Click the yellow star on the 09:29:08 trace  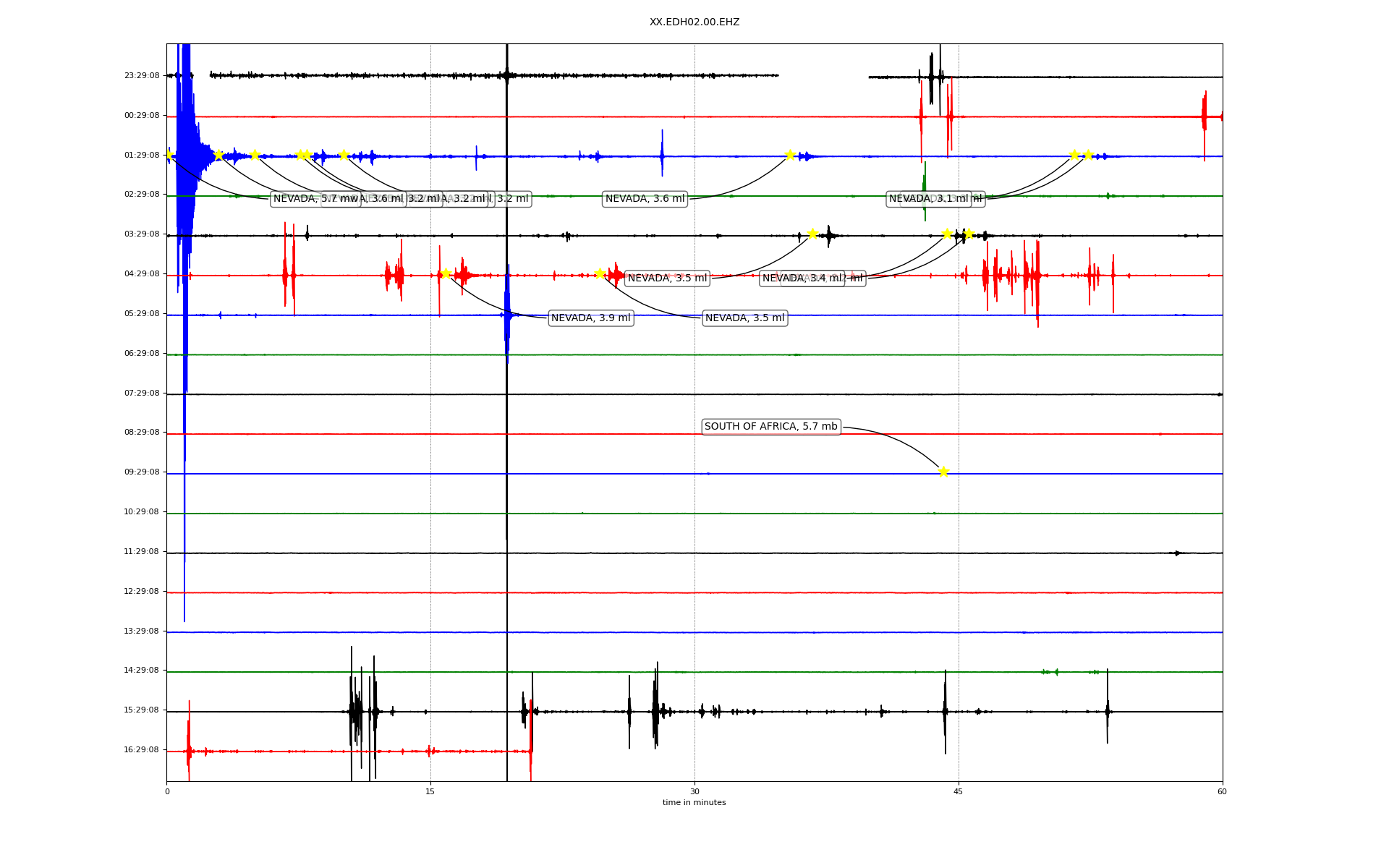(x=943, y=472)
